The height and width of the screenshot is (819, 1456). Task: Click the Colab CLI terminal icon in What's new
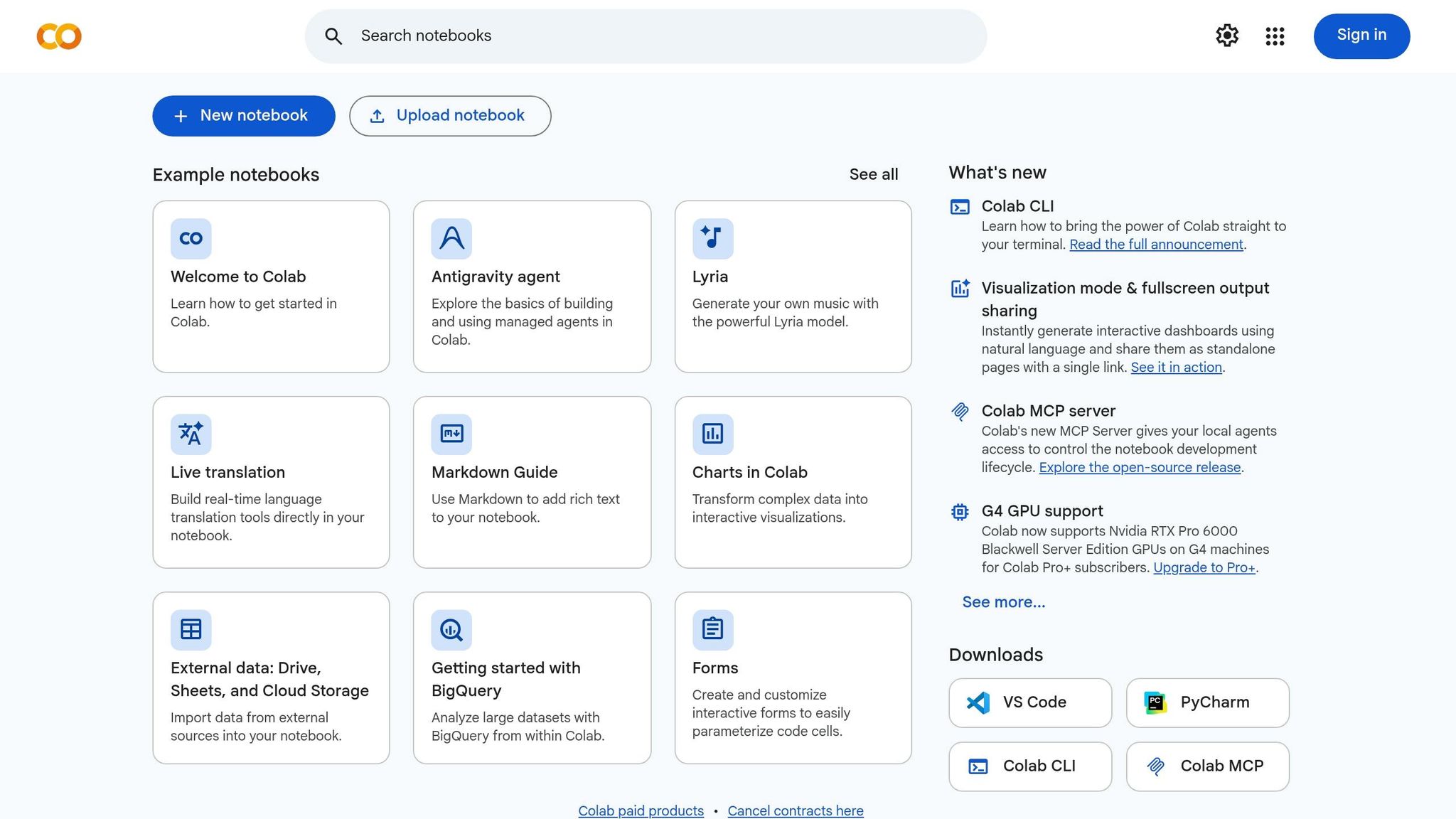(x=960, y=207)
